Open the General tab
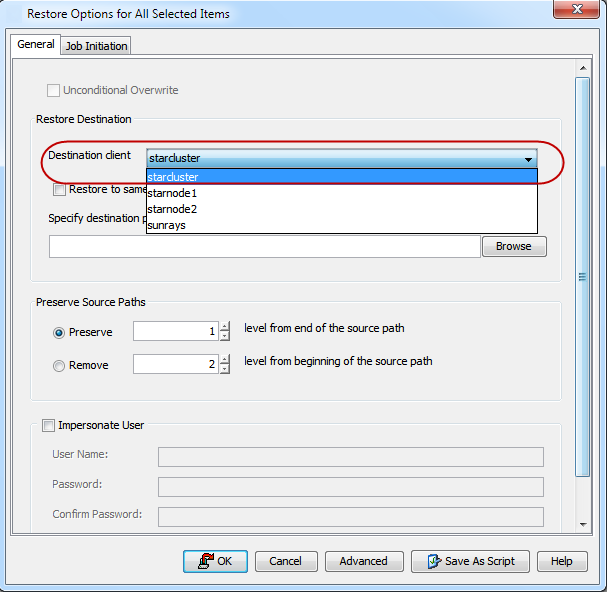The width and height of the screenshot is (607, 592). 36,45
